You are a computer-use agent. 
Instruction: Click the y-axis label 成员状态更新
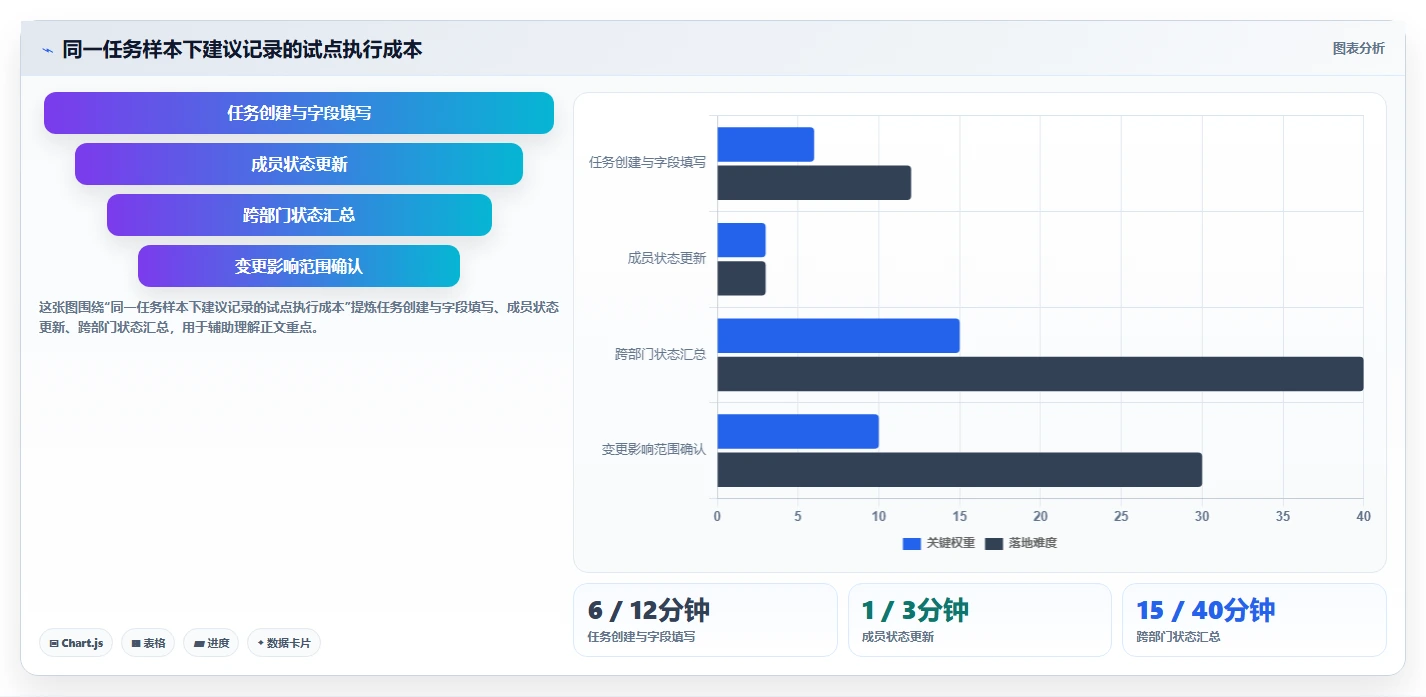click(667, 258)
